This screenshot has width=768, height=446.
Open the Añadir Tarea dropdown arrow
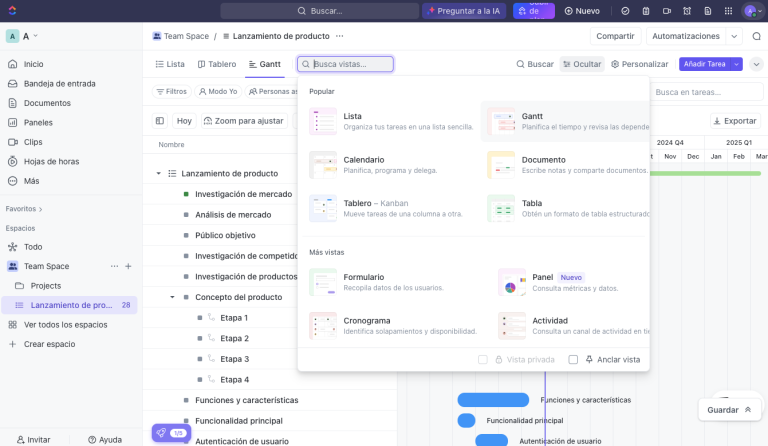click(x=737, y=64)
